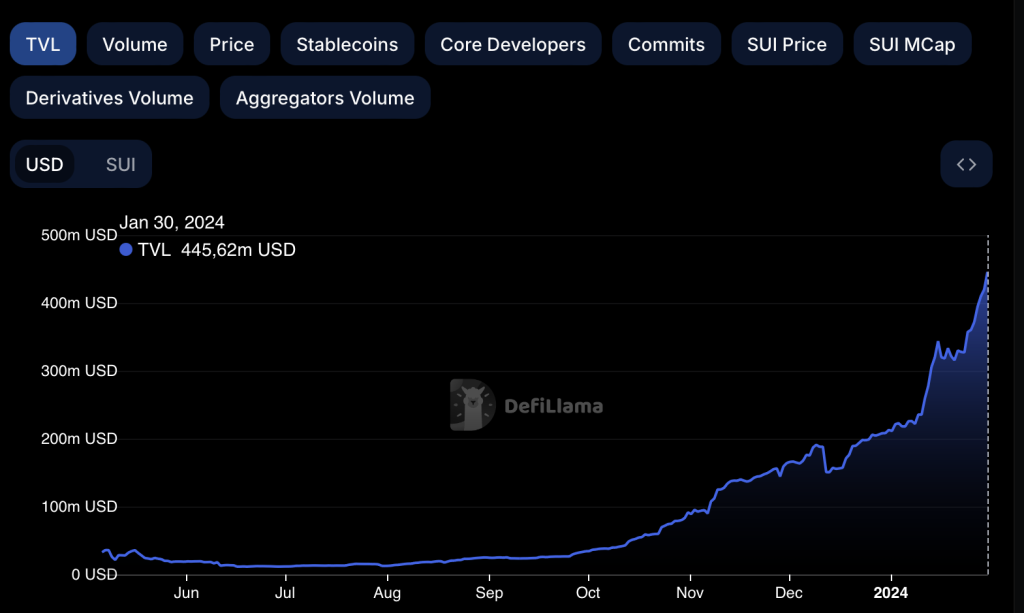Turn on the Price chart toggle

(232, 44)
